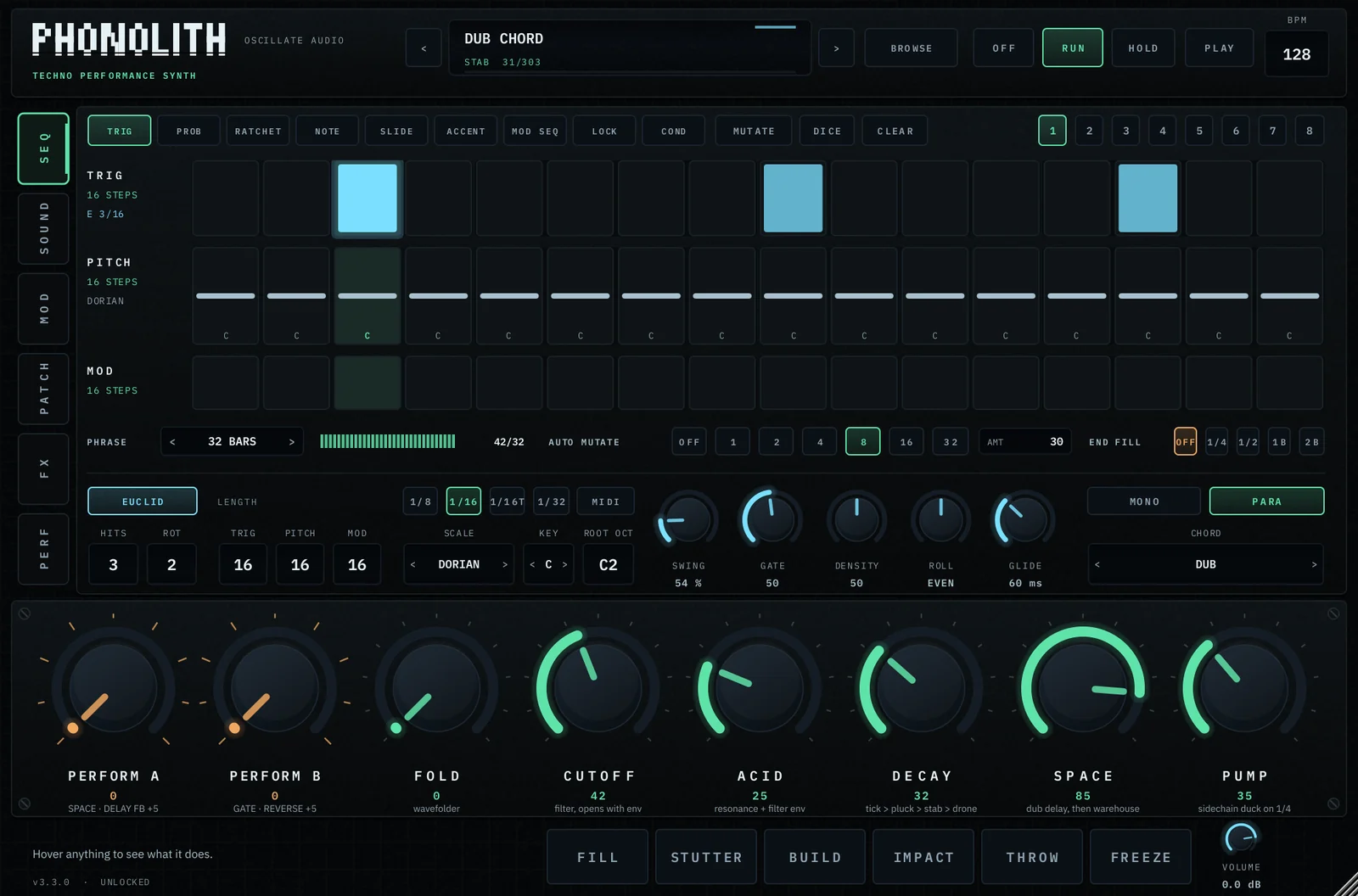Open the SCALE selector showing DORIAN
The image size is (1358, 896).
[458, 564]
